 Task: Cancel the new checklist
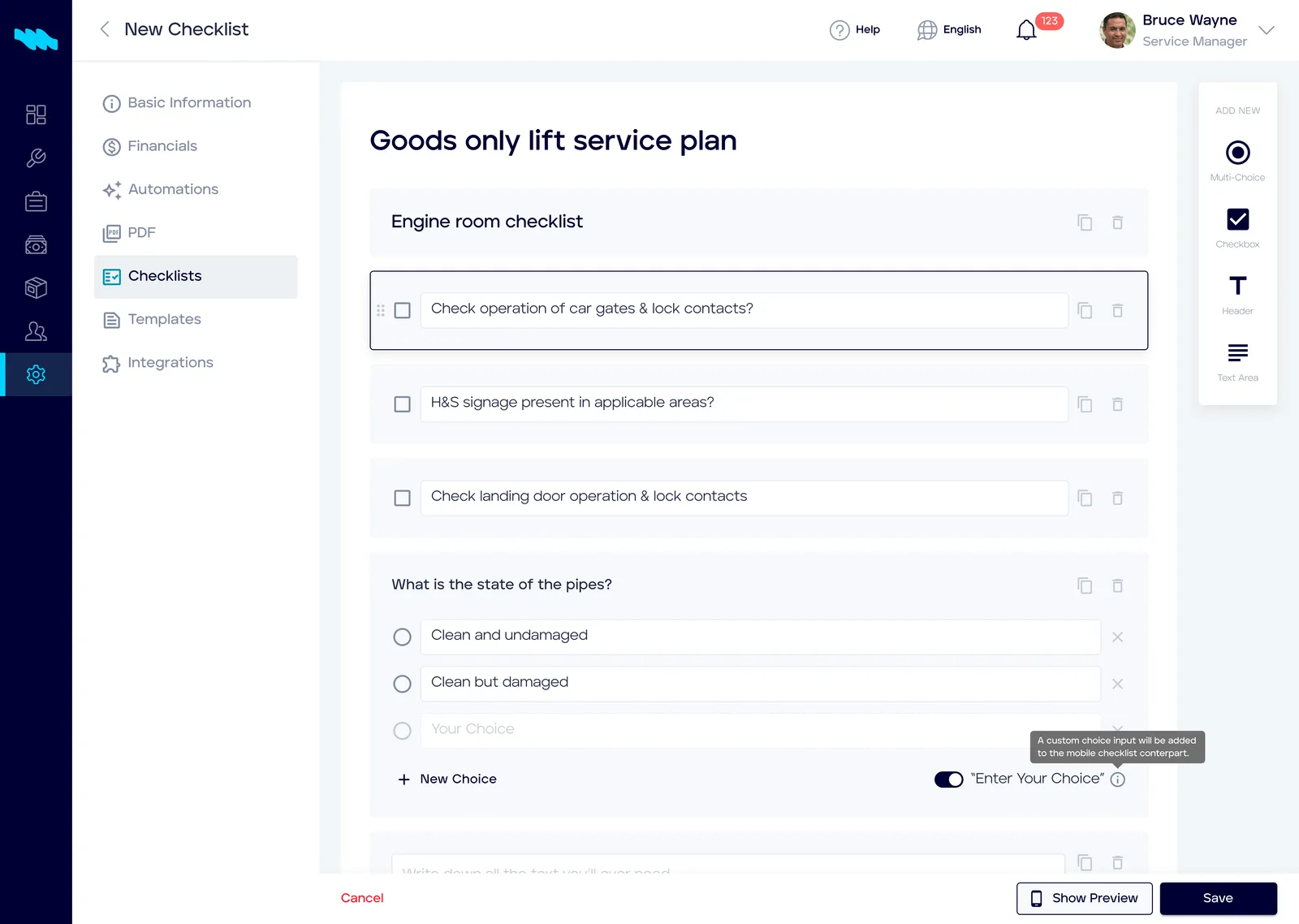(x=362, y=898)
